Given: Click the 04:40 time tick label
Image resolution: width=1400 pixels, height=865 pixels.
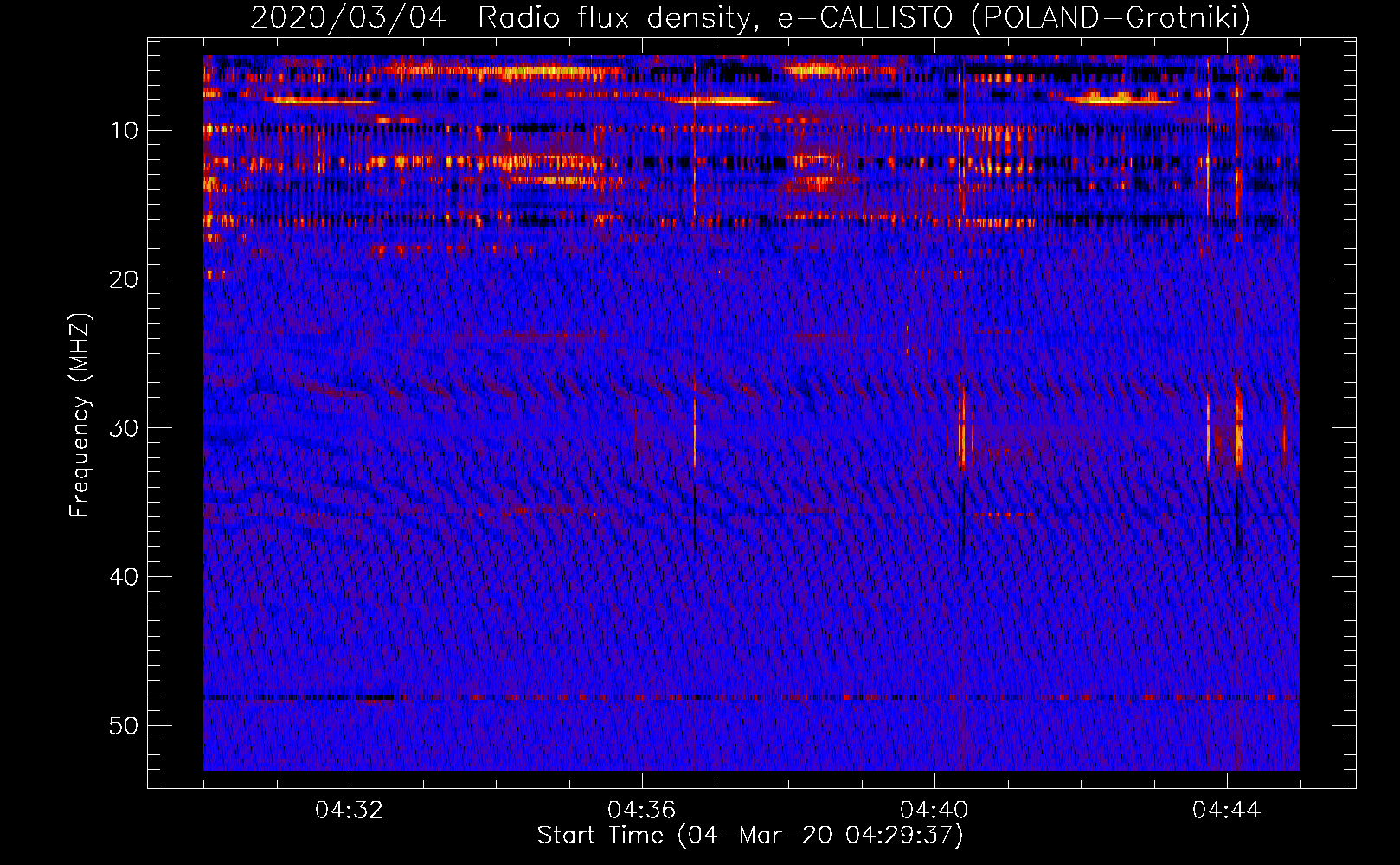Looking at the screenshot, I should click(x=934, y=811).
